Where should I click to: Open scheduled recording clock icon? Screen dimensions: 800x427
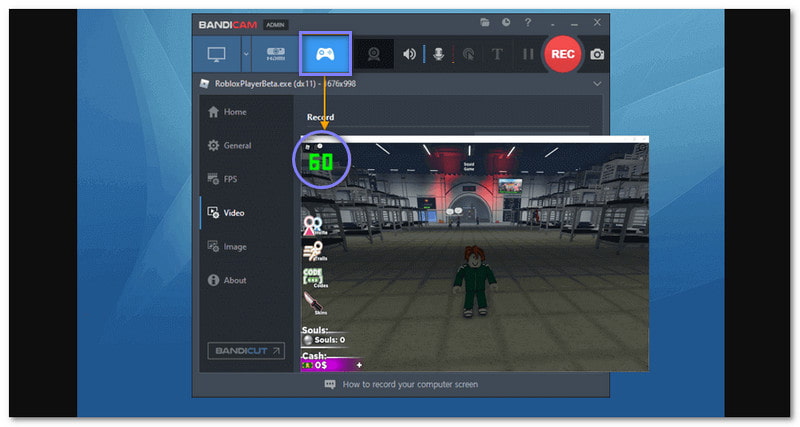(506, 22)
